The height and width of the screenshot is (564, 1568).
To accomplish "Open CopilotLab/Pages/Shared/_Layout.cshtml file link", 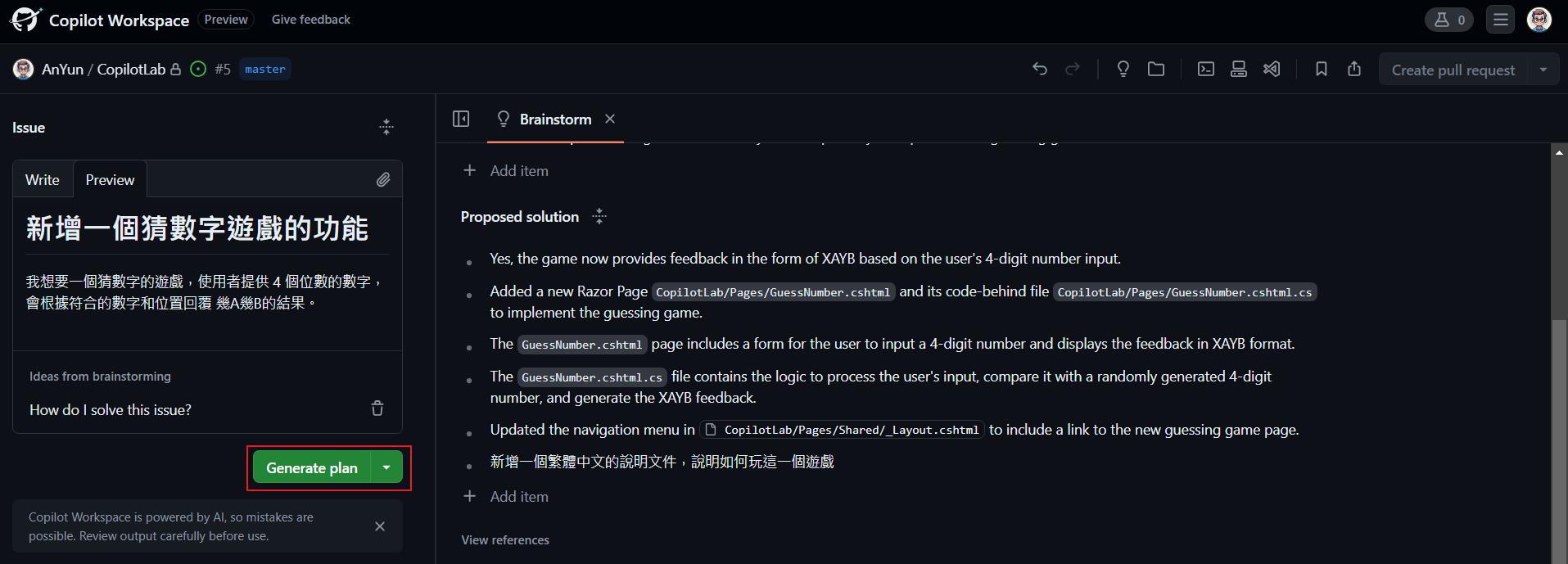I will [843, 430].
